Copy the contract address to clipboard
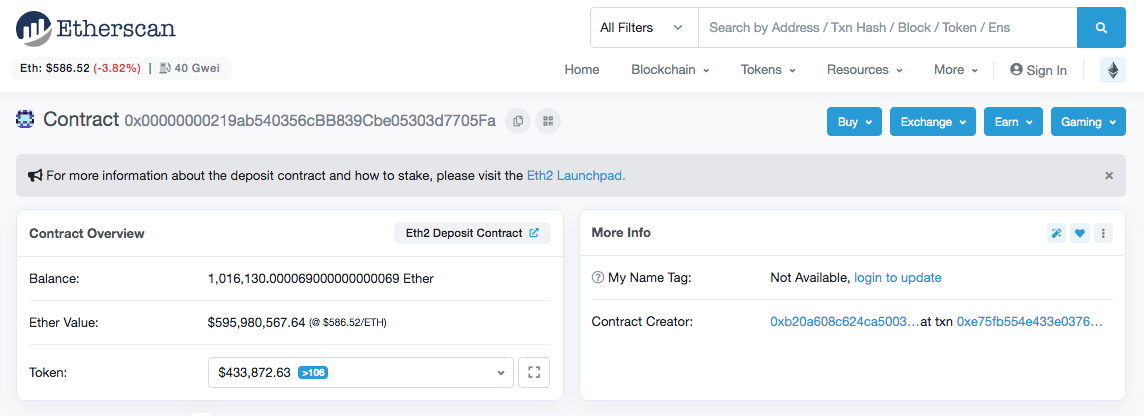 tap(518, 121)
